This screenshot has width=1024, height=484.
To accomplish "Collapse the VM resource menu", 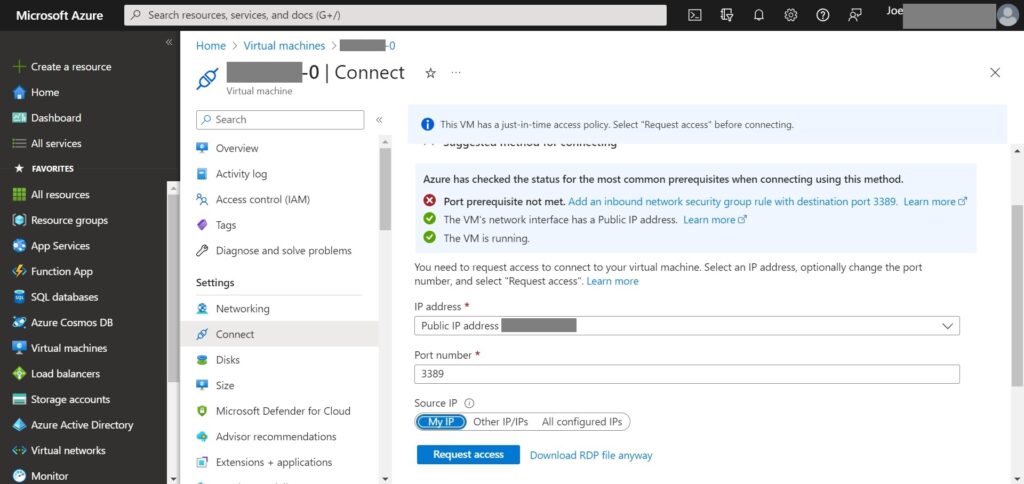I will [x=379, y=119].
